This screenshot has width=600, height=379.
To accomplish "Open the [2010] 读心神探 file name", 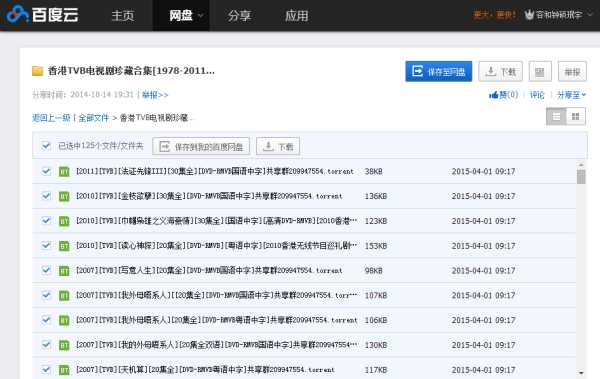I will click(x=217, y=245).
